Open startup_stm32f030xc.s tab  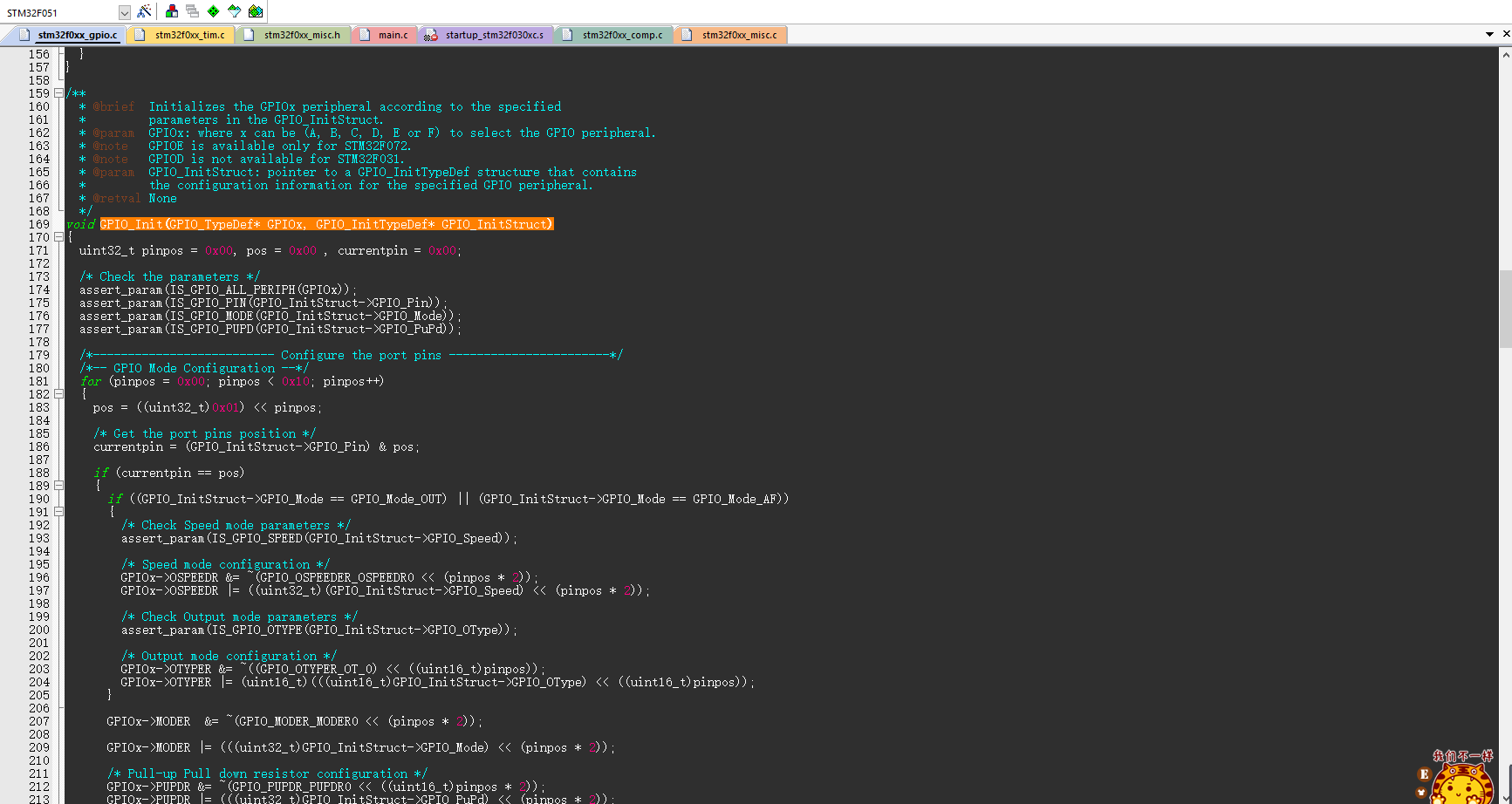pyautogui.click(x=485, y=35)
